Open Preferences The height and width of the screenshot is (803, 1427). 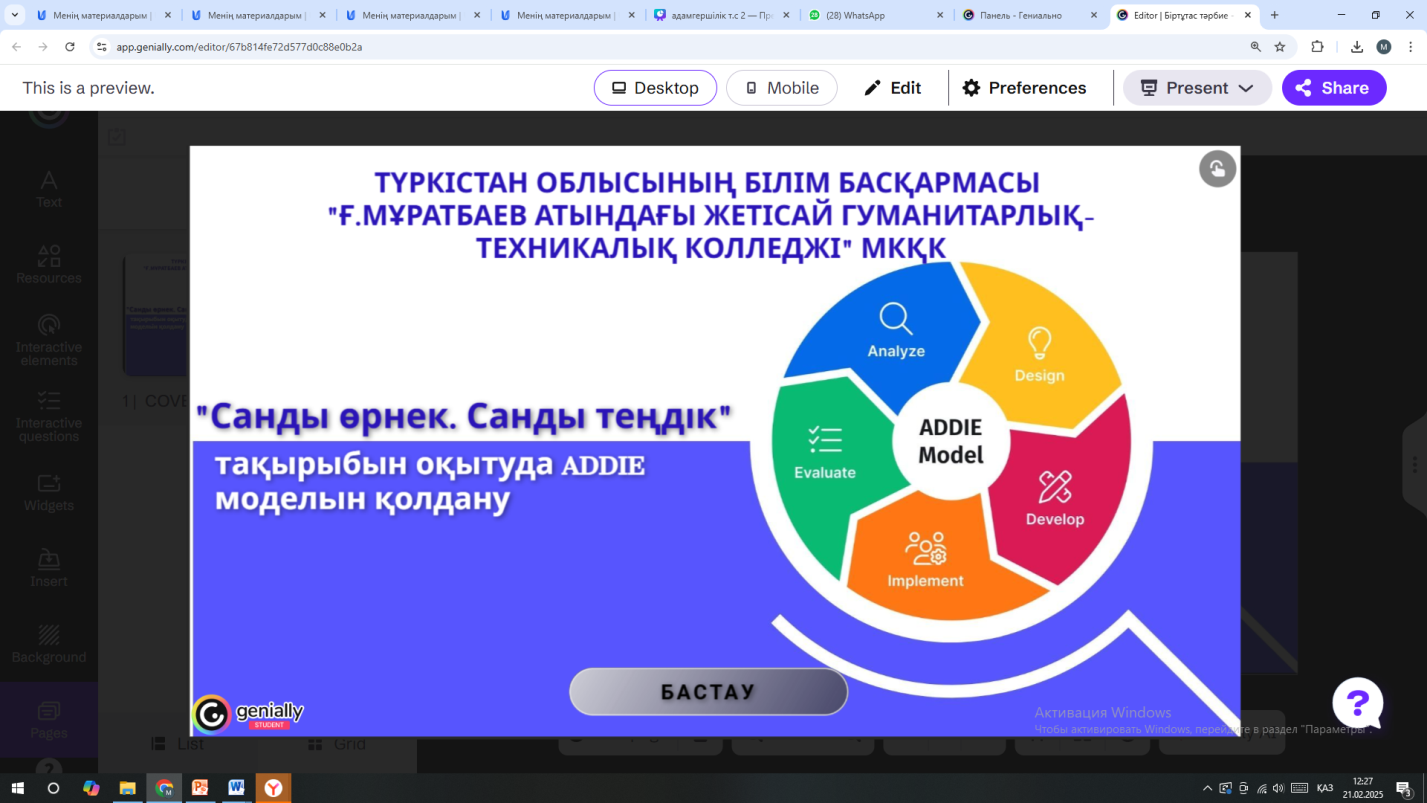(x=1024, y=88)
